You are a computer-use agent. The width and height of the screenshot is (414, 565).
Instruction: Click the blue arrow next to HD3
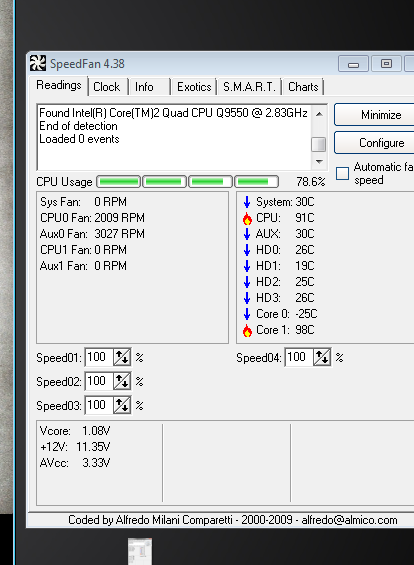247,298
